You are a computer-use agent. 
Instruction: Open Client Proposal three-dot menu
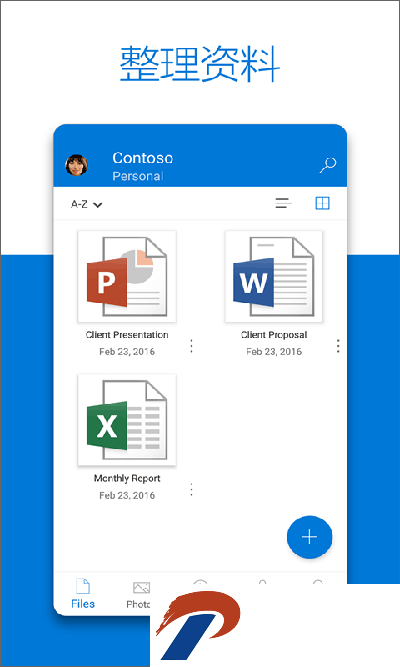(x=338, y=346)
